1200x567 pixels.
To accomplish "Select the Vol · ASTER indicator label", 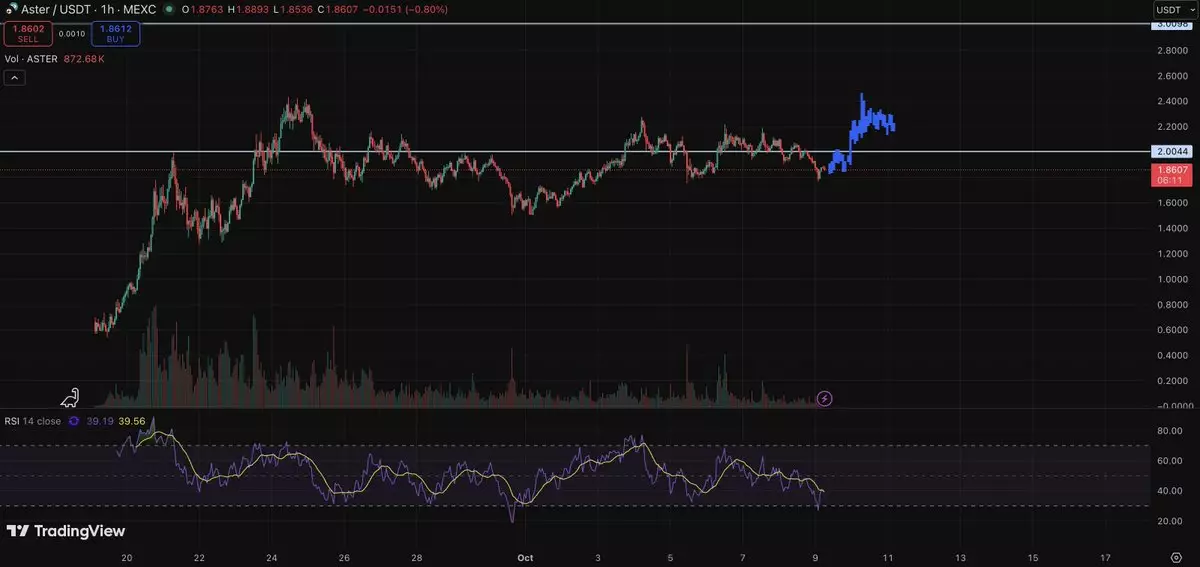I will tap(32, 59).
